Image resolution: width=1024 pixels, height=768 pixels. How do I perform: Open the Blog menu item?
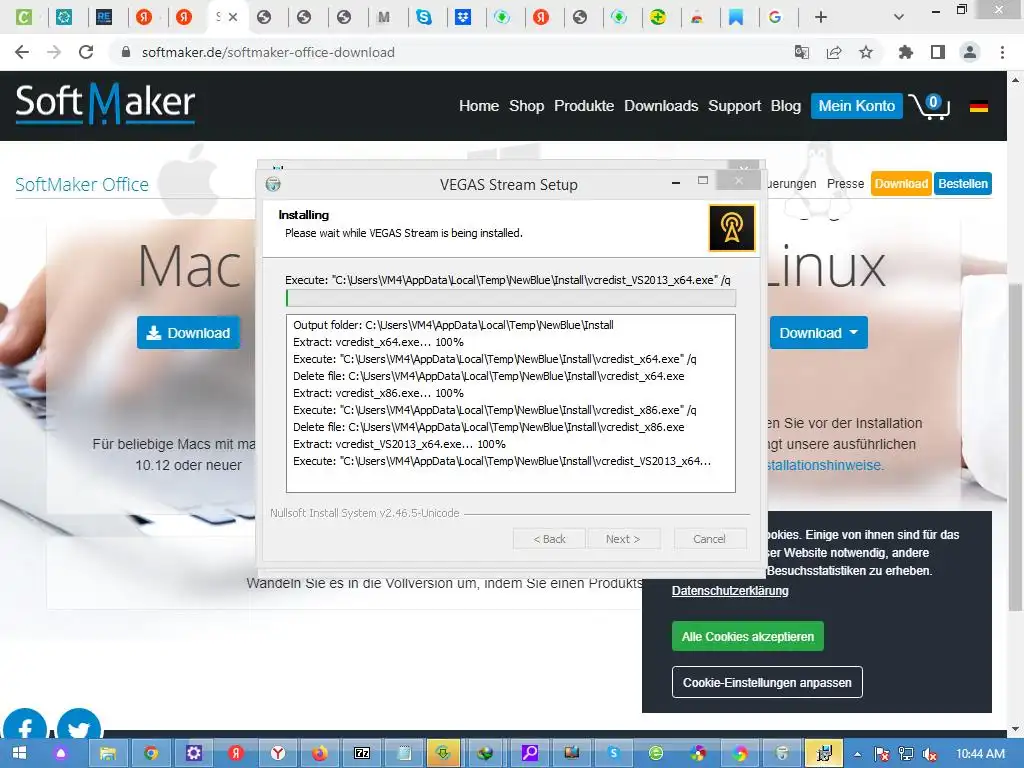click(786, 106)
